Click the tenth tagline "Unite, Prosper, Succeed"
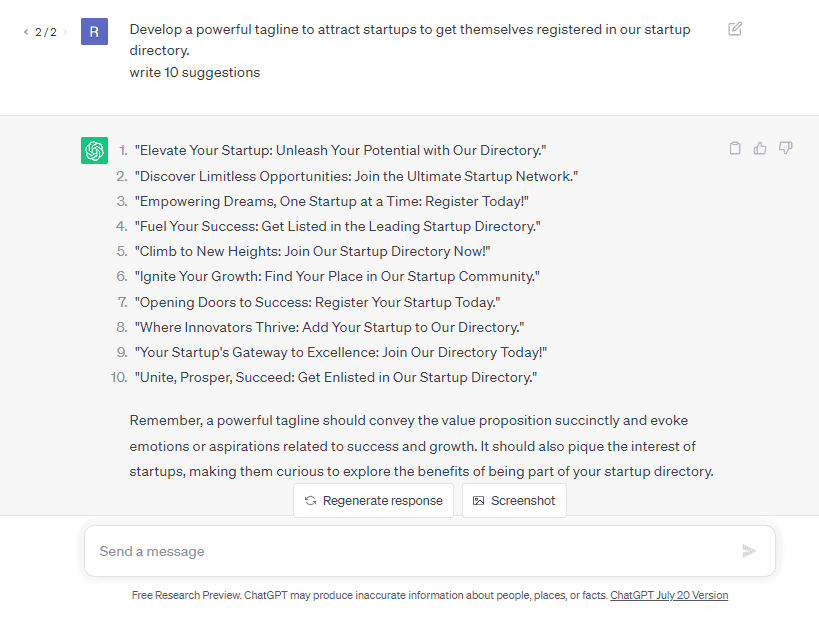Screen dimensions: 819x618 (x=336, y=378)
